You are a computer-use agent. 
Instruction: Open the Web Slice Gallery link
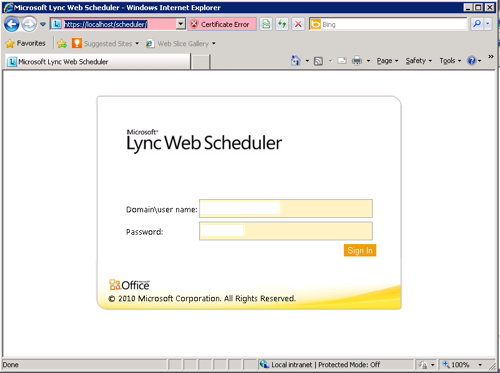click(x=180, y=44)
